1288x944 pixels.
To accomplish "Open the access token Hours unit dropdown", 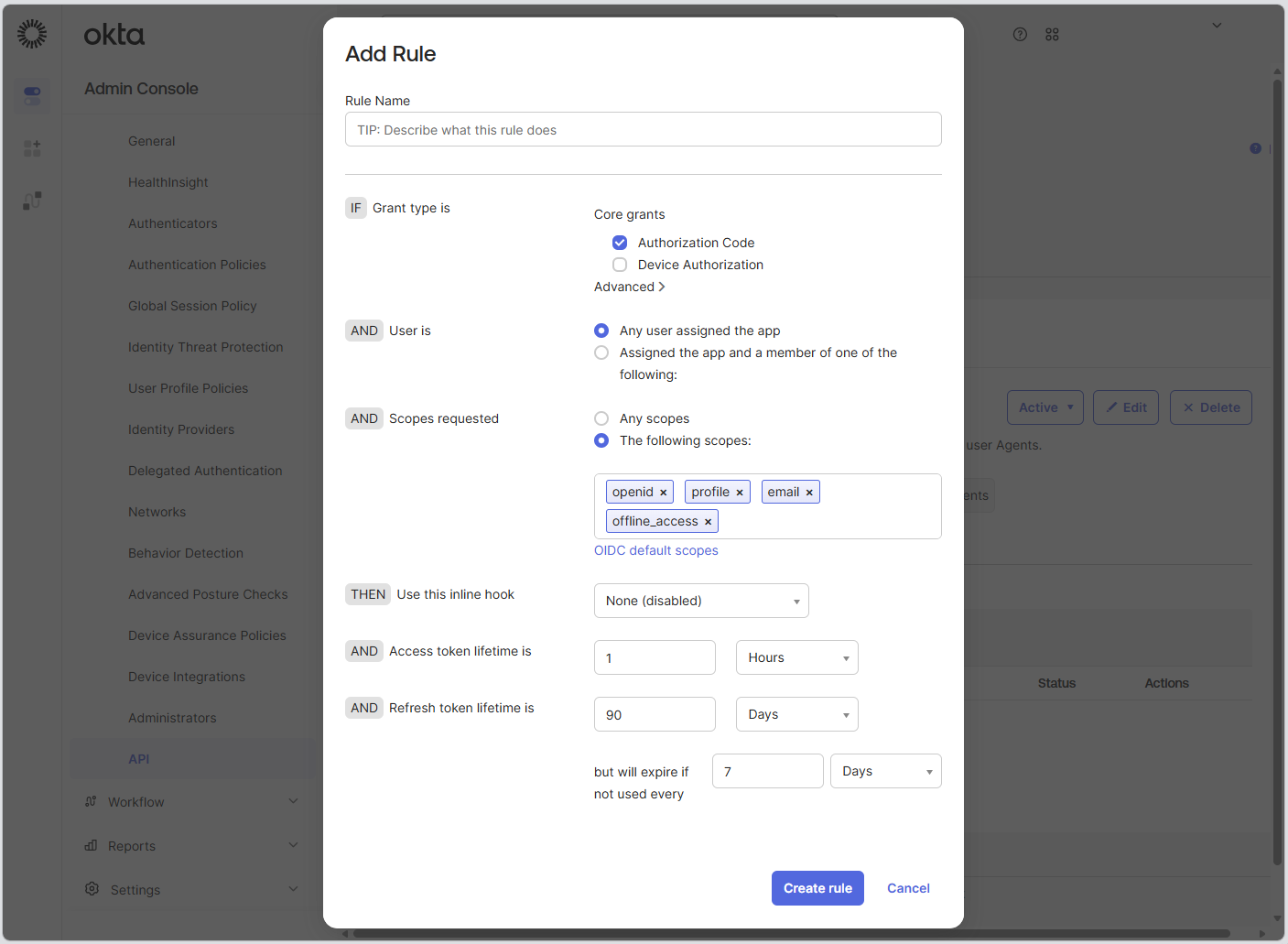I will tap(797, 657).
